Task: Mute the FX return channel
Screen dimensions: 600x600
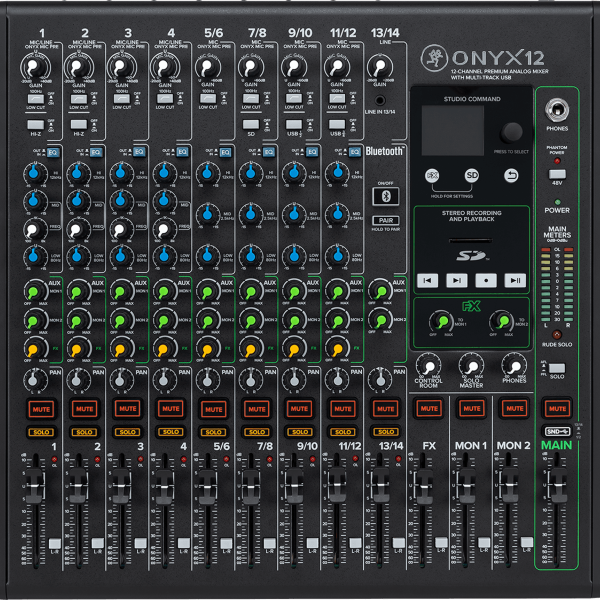Action: pyautogui.click(x=429, y=408)
